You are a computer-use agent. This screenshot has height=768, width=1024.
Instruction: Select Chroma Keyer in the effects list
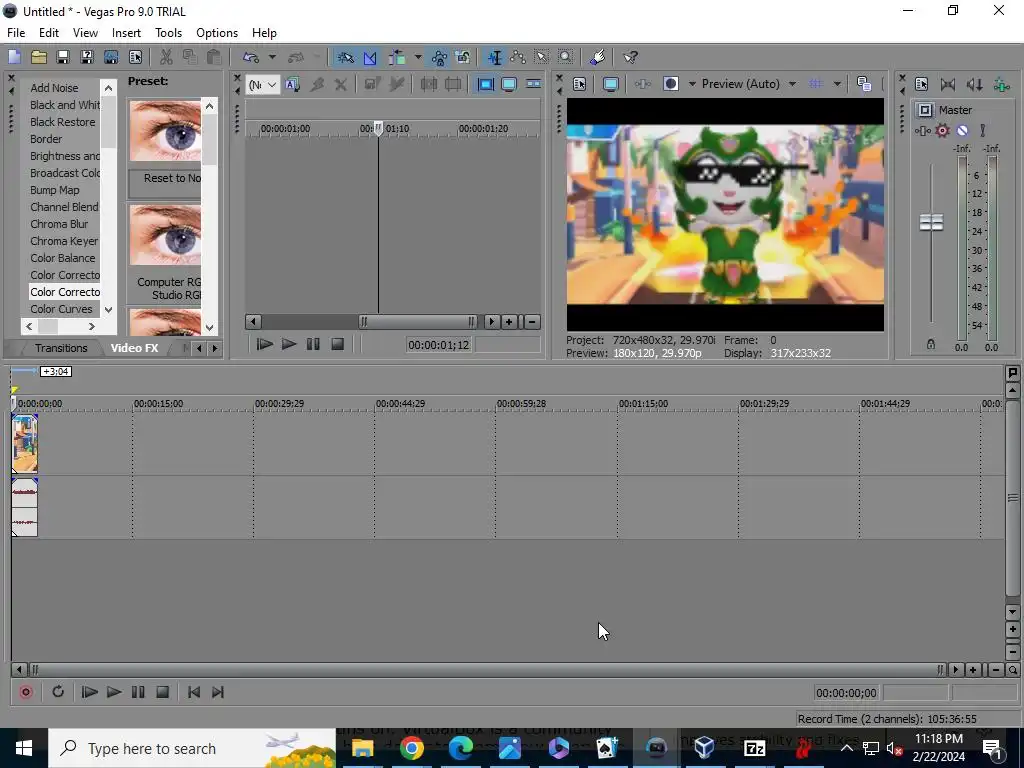coord(64,241)
